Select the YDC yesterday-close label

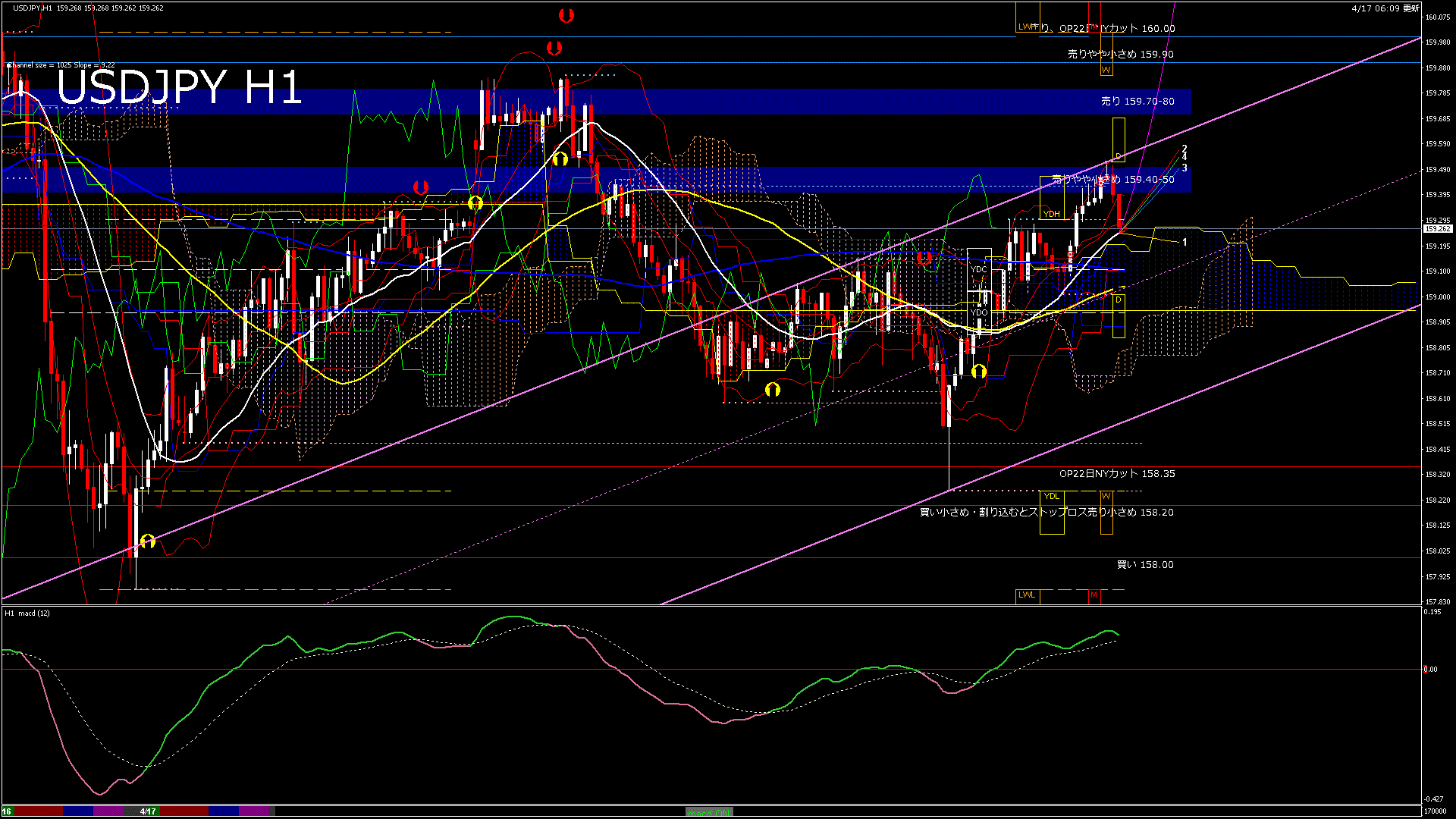click(978, 269)
